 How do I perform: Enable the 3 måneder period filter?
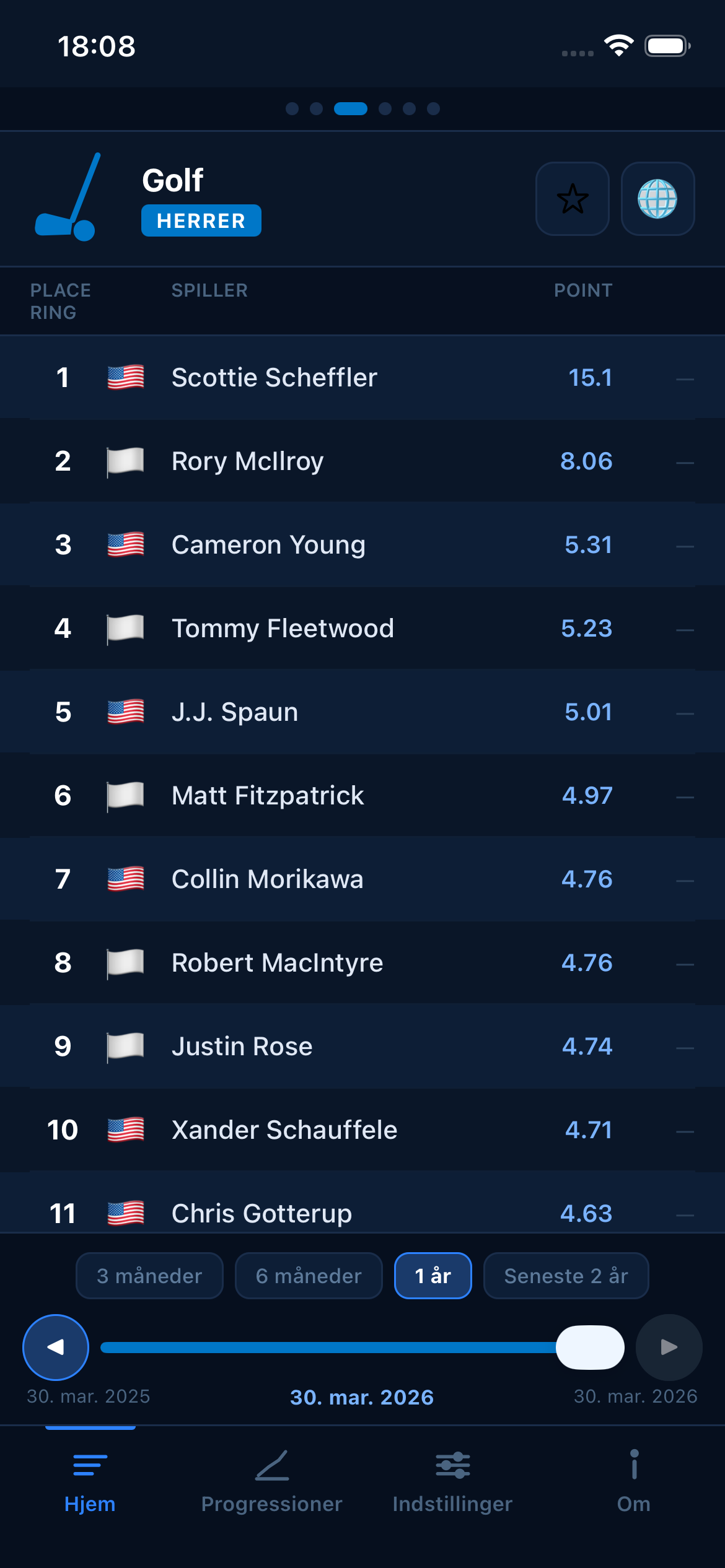point(149,1276)
